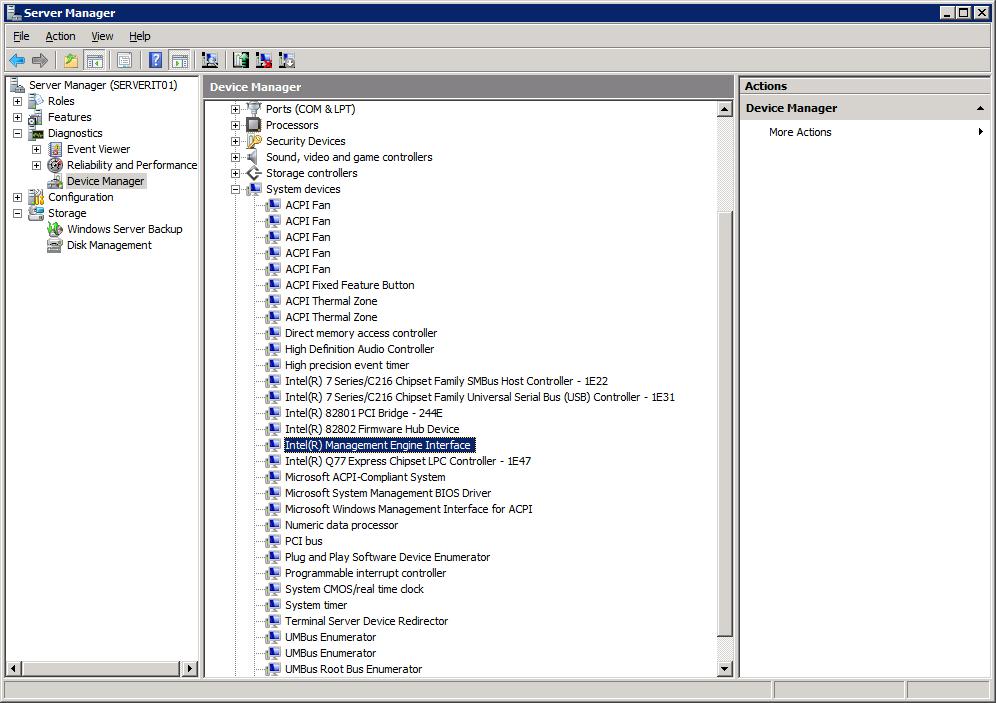Select Intel(R) Management Engine Interface
The height and width of the screenshot is (703, 996).
point(378,445)
